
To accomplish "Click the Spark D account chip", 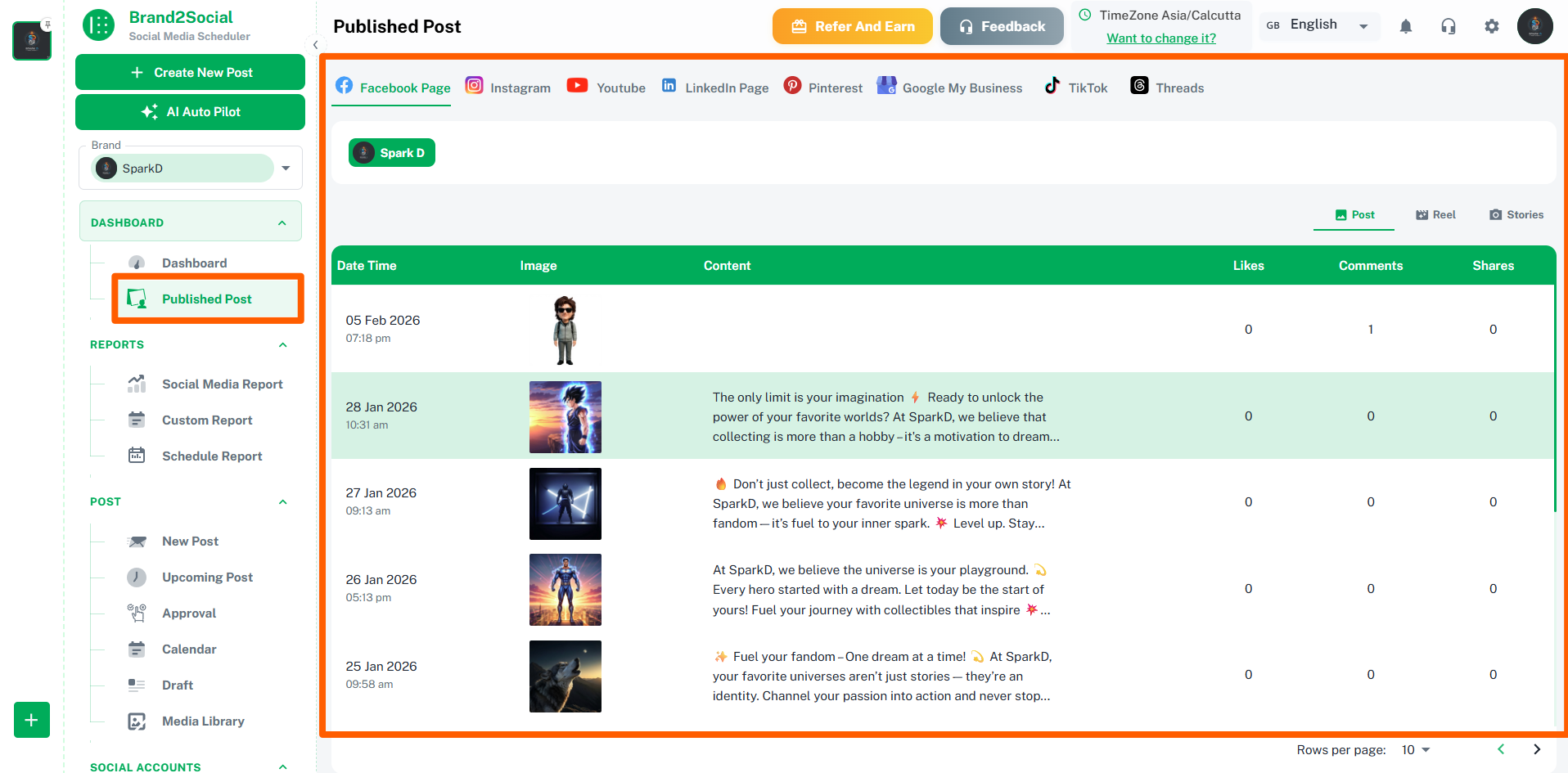I will pyautogui.click(x=391, y=152).
